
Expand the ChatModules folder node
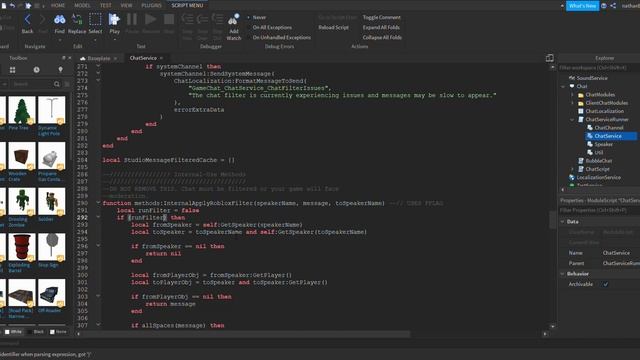coord(572,95)
